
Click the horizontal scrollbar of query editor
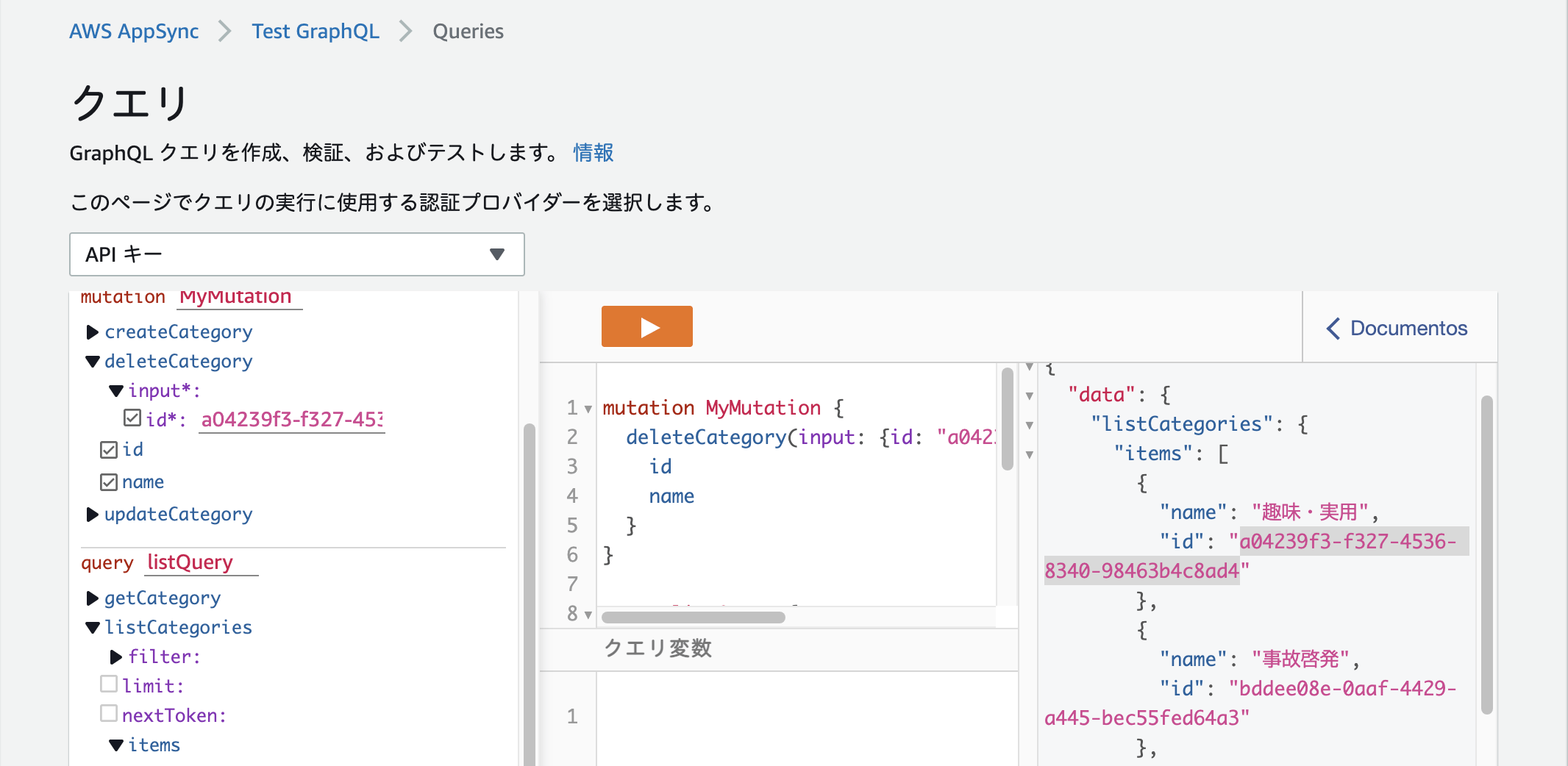[693, 618]
